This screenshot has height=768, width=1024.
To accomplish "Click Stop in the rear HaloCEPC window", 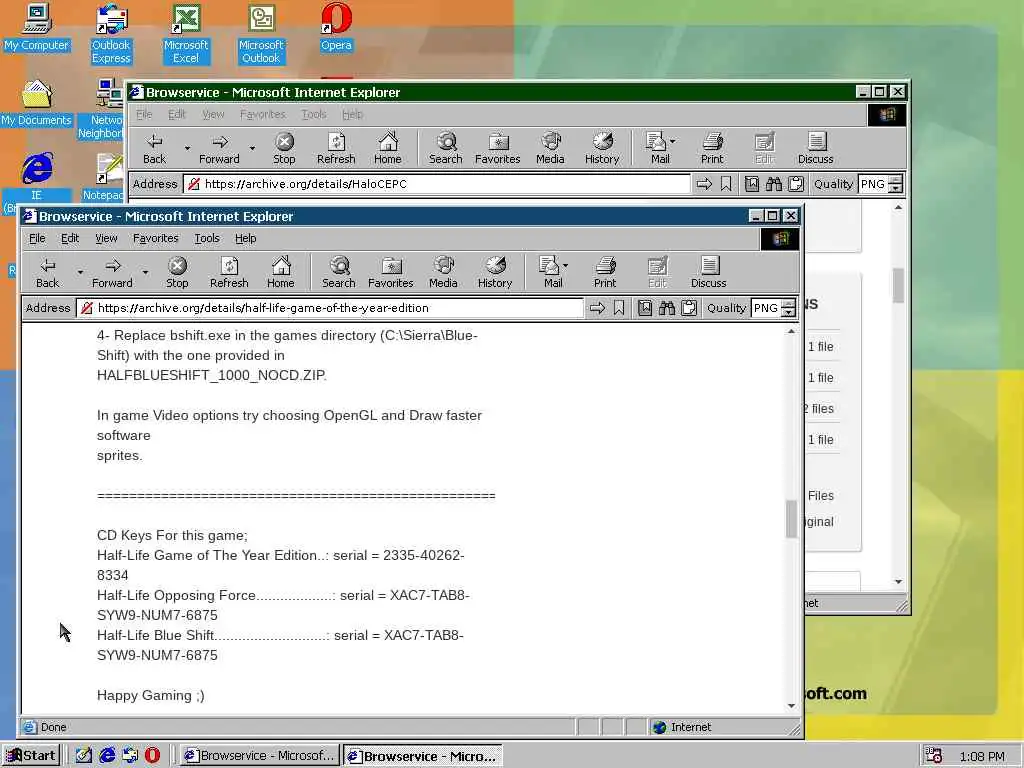I will 284,148.
